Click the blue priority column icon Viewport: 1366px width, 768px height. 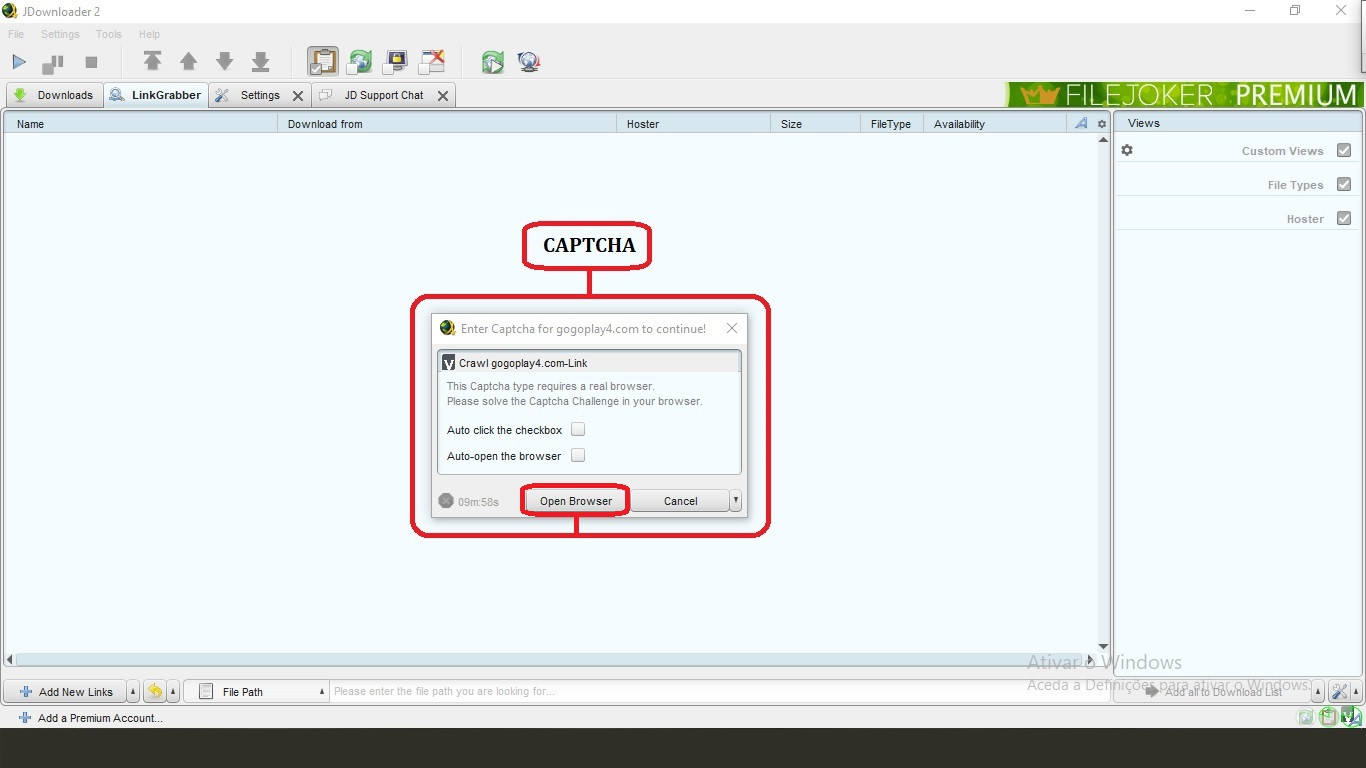(1081, 124)
